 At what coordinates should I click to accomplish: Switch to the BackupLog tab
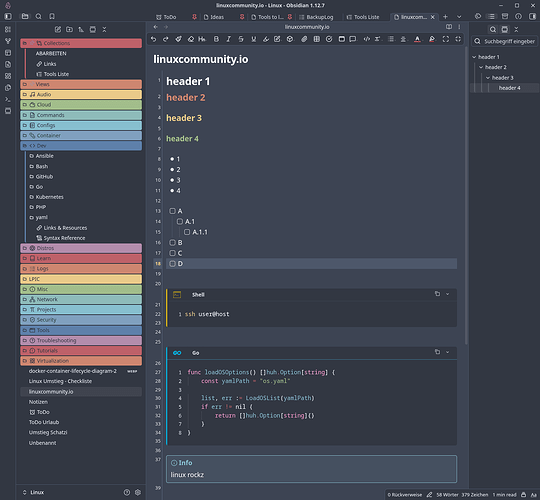click(x=319, y=17)
